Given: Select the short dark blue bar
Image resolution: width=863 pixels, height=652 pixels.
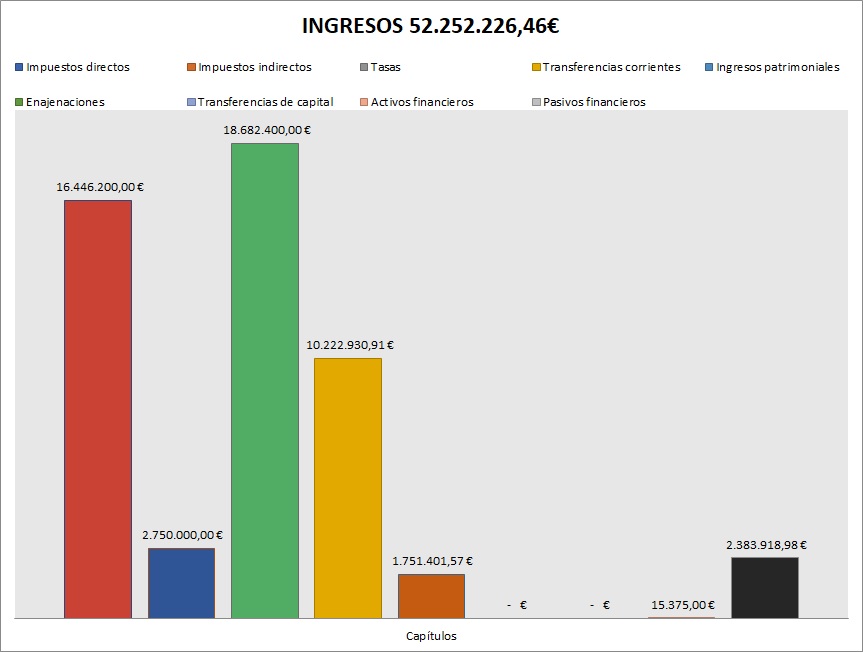Looking at the screenshot, I should [181, 583].
